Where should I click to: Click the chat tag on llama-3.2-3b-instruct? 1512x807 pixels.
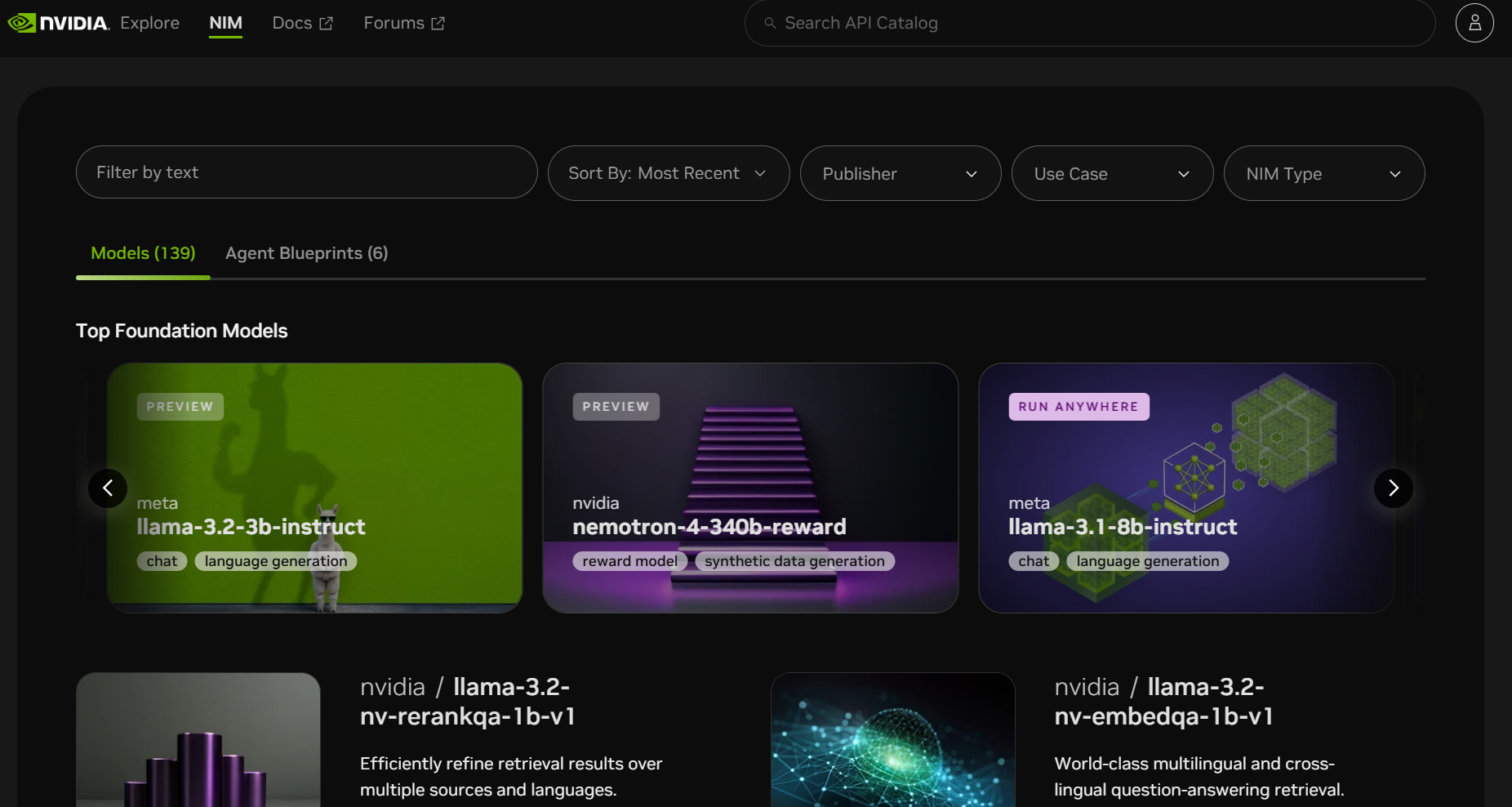(x=162, y=561)
